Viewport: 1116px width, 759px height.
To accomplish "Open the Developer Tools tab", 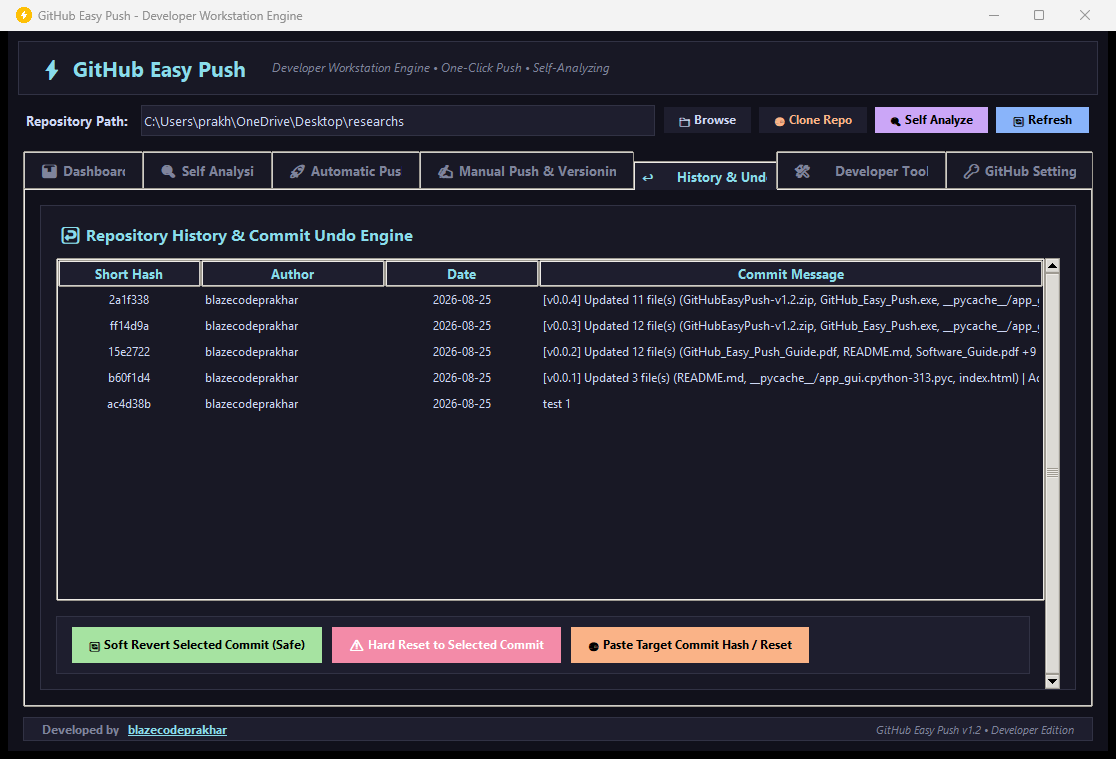I will click(861, 171).
